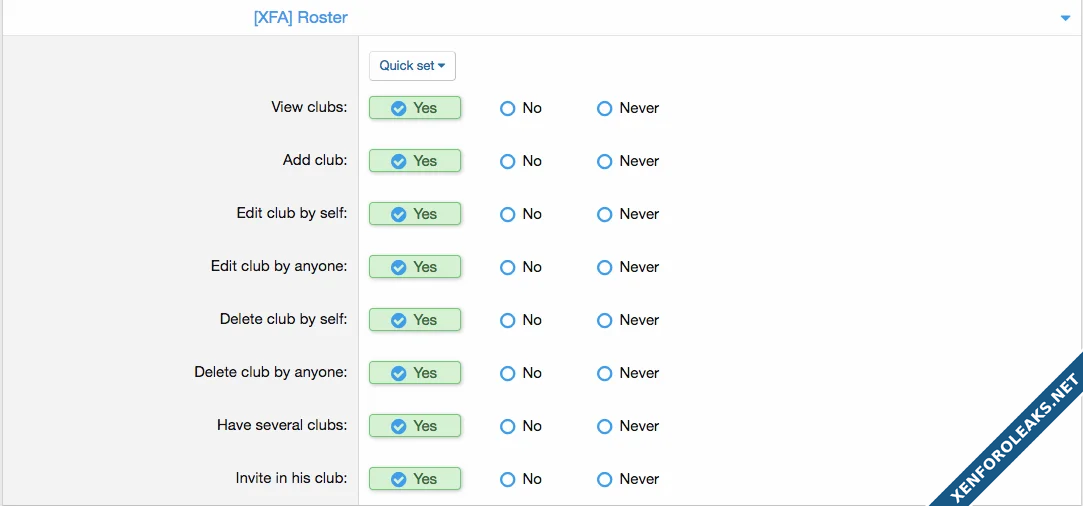Set Edit club by self to No

tap(508, 214)
